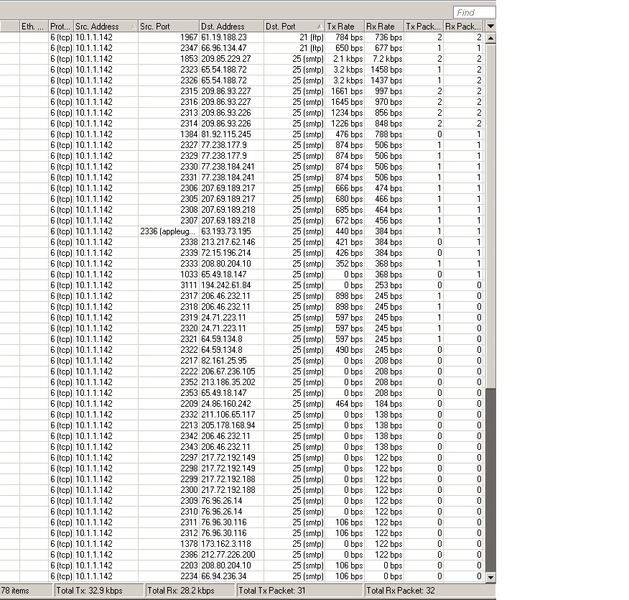
Task: Select row with source port 2326
Action: pyautogui.click(x=241, y=81)
